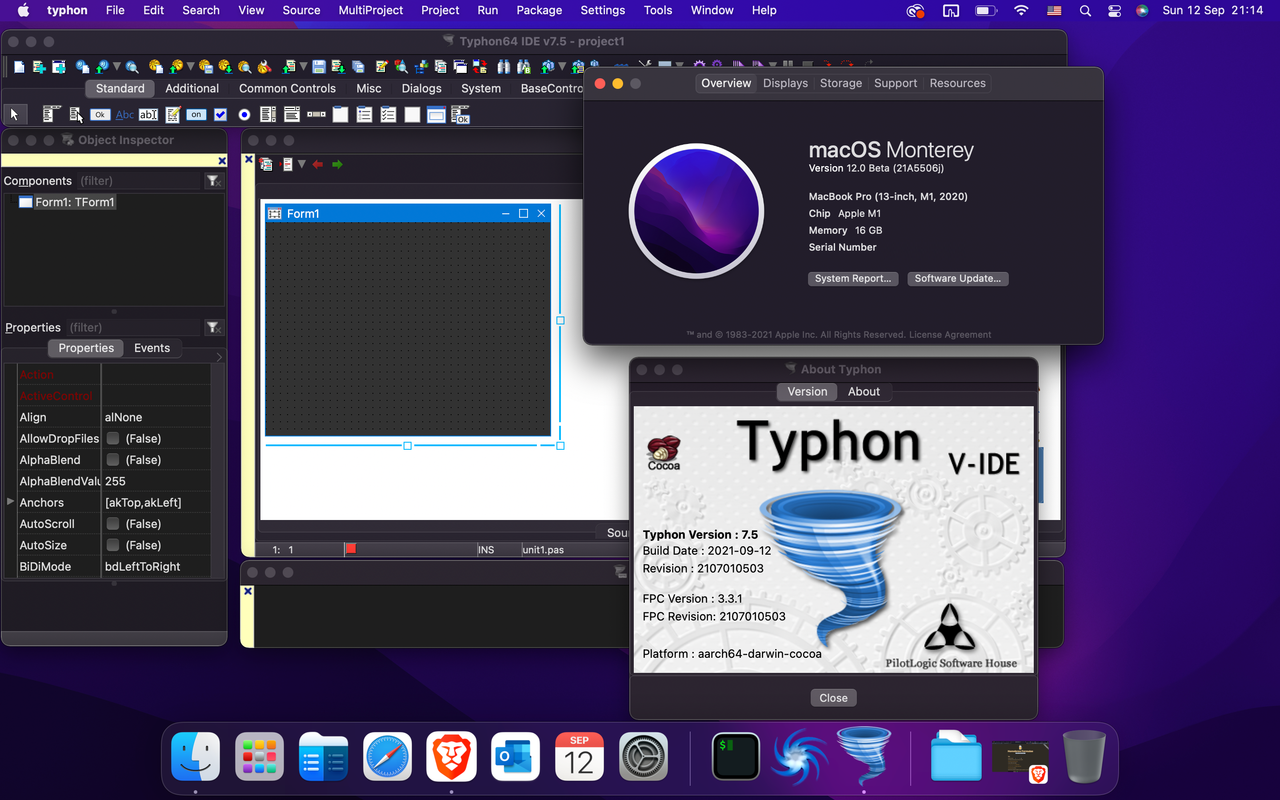Open the License Agreement link
Screen dimensions: 1280x800
click(x=950, y=335)
